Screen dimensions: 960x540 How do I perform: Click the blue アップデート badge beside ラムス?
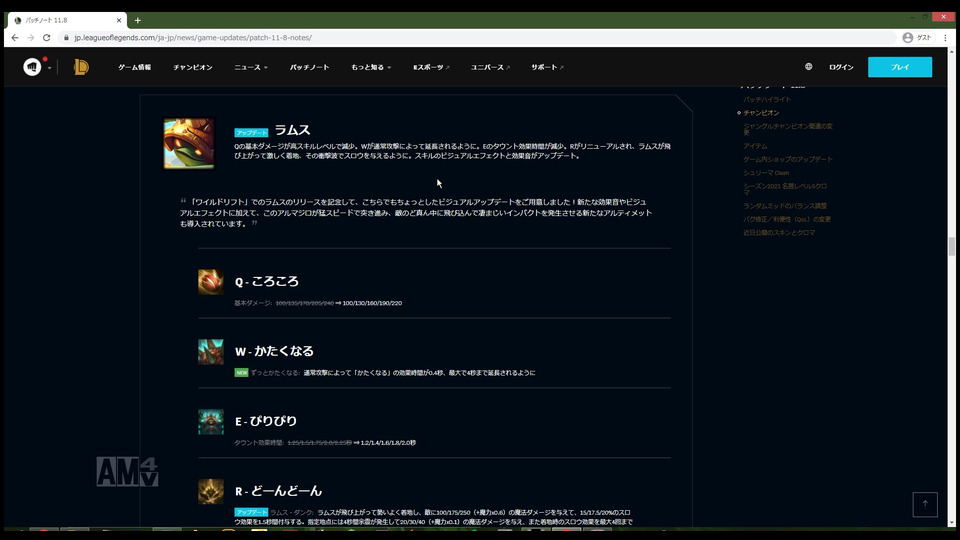[251, 132]
